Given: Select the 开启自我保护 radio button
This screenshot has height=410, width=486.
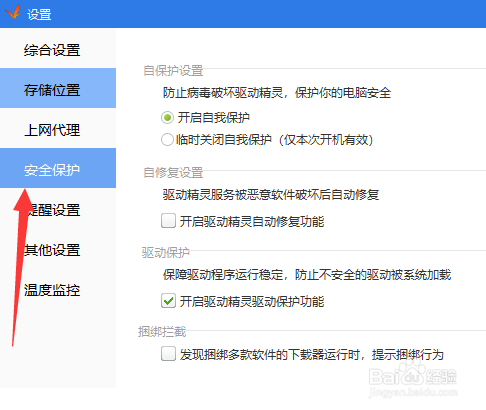Looking at the screenshot, I should pos(168,118).
